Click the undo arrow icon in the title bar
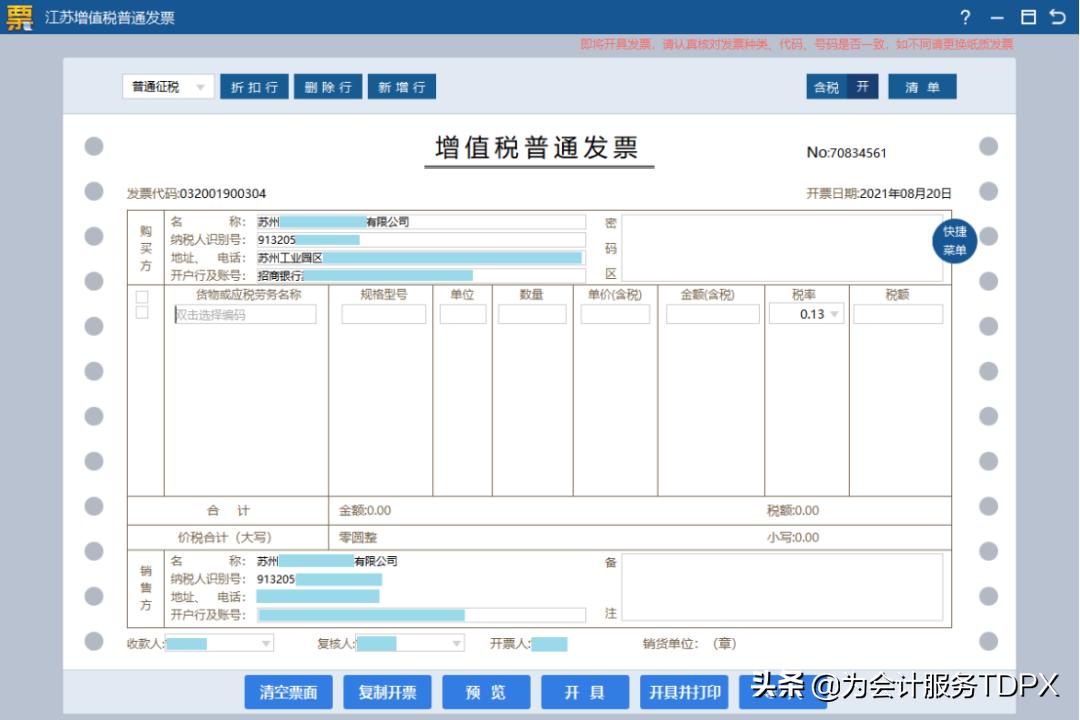Viewport: 1080px width, 720px height. (x=1058, y=17)
